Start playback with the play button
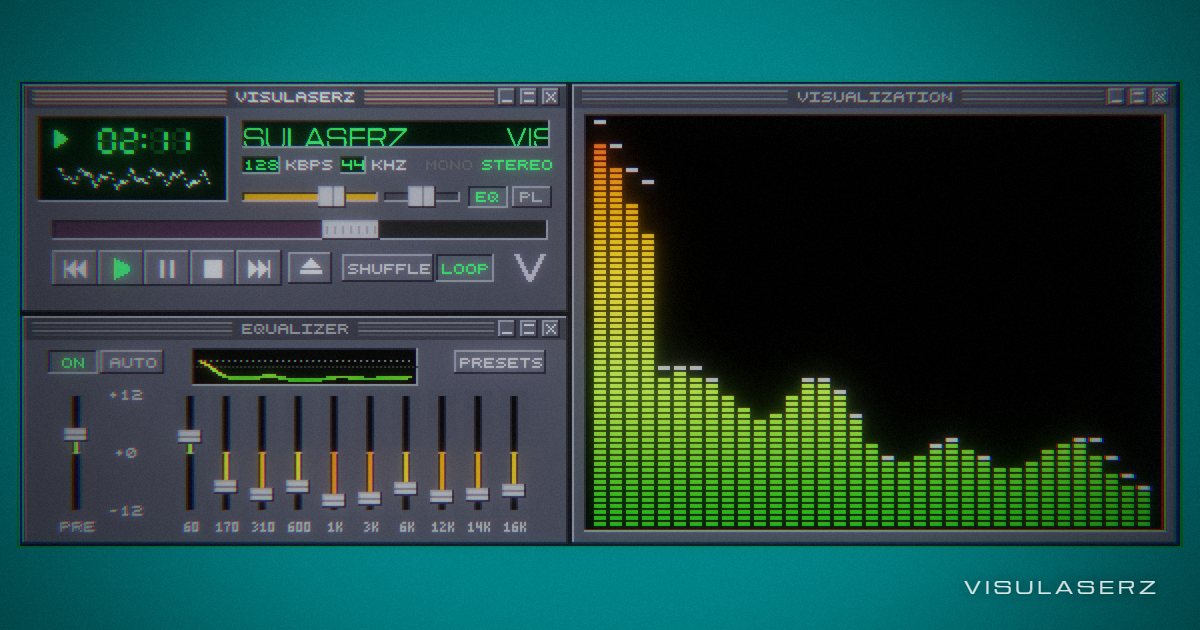The width and height of the screenshot is (1200, 630). [x=121, y=268]
